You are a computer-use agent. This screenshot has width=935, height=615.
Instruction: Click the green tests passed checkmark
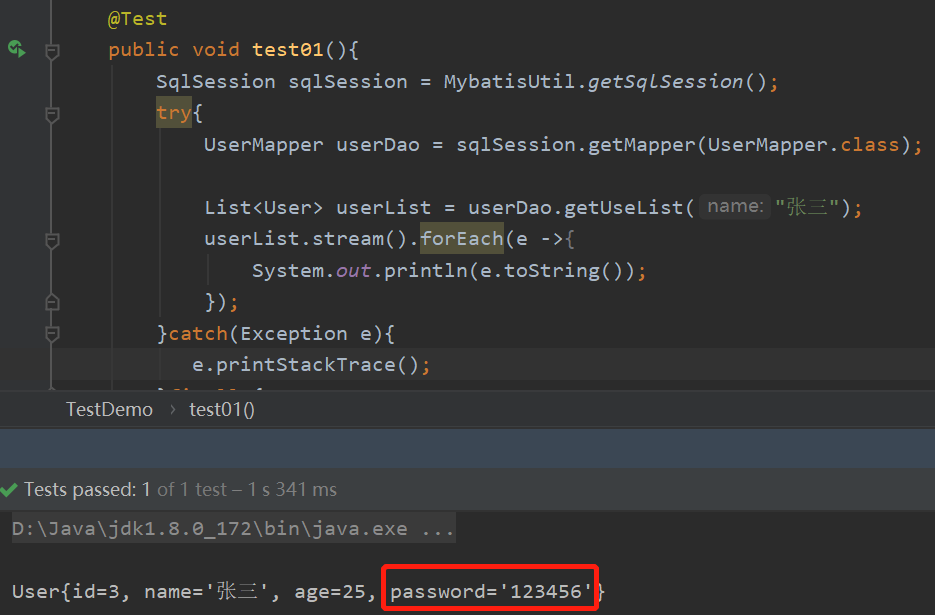click(9, 490)
